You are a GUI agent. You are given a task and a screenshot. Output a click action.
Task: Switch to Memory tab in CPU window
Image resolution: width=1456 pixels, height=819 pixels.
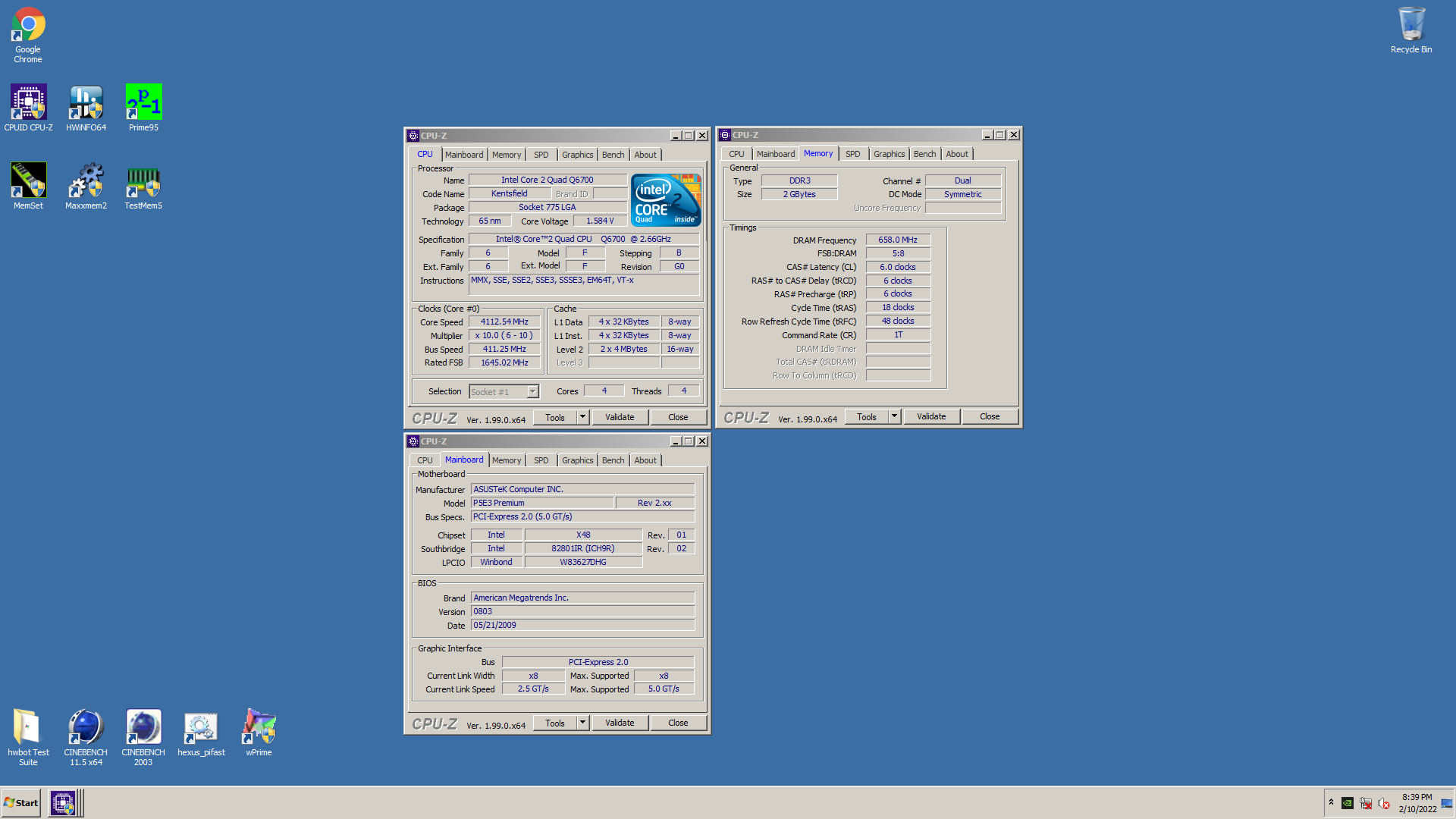tap(507, 155)
